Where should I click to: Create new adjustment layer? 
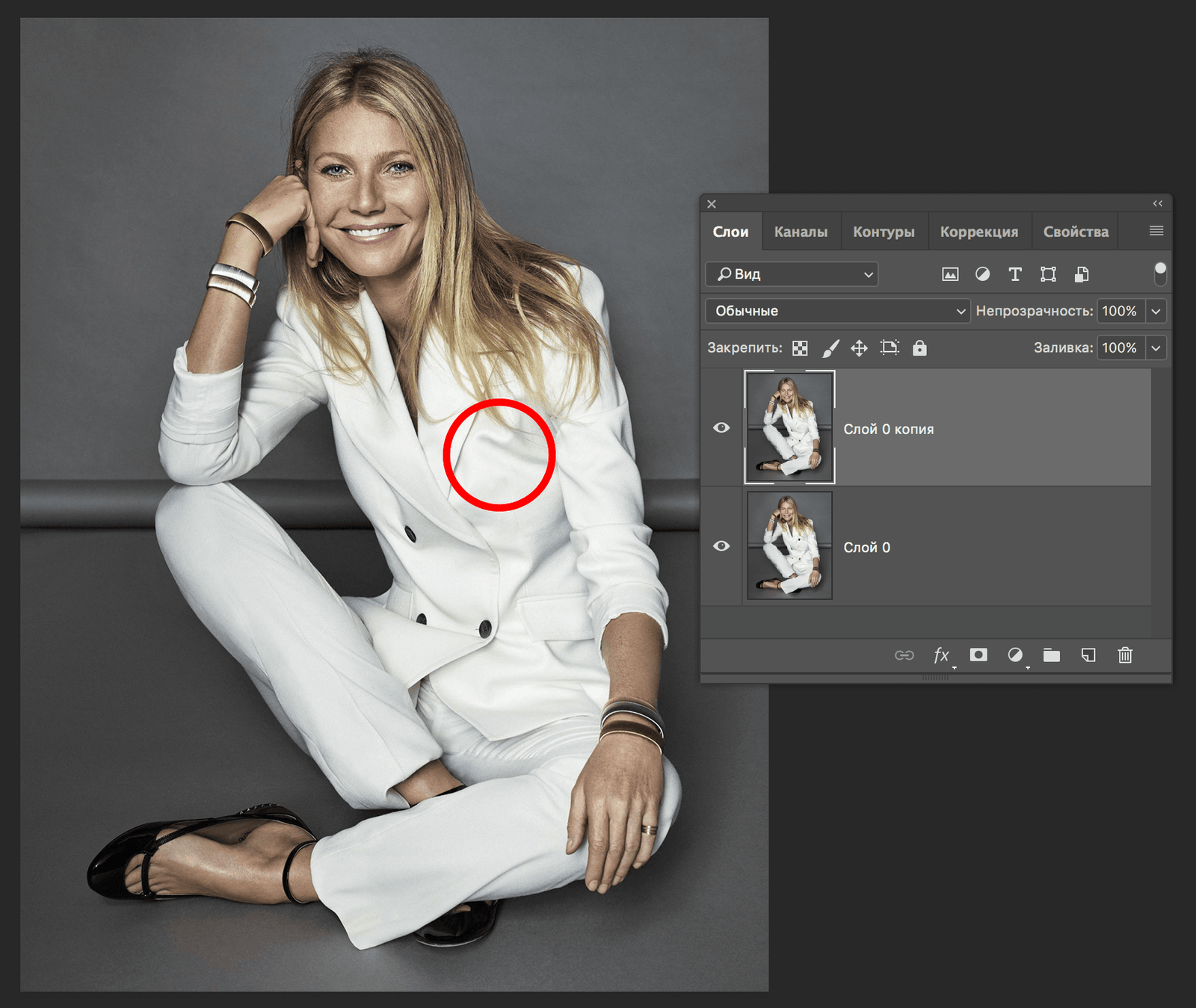click(x=1015, y=655)
